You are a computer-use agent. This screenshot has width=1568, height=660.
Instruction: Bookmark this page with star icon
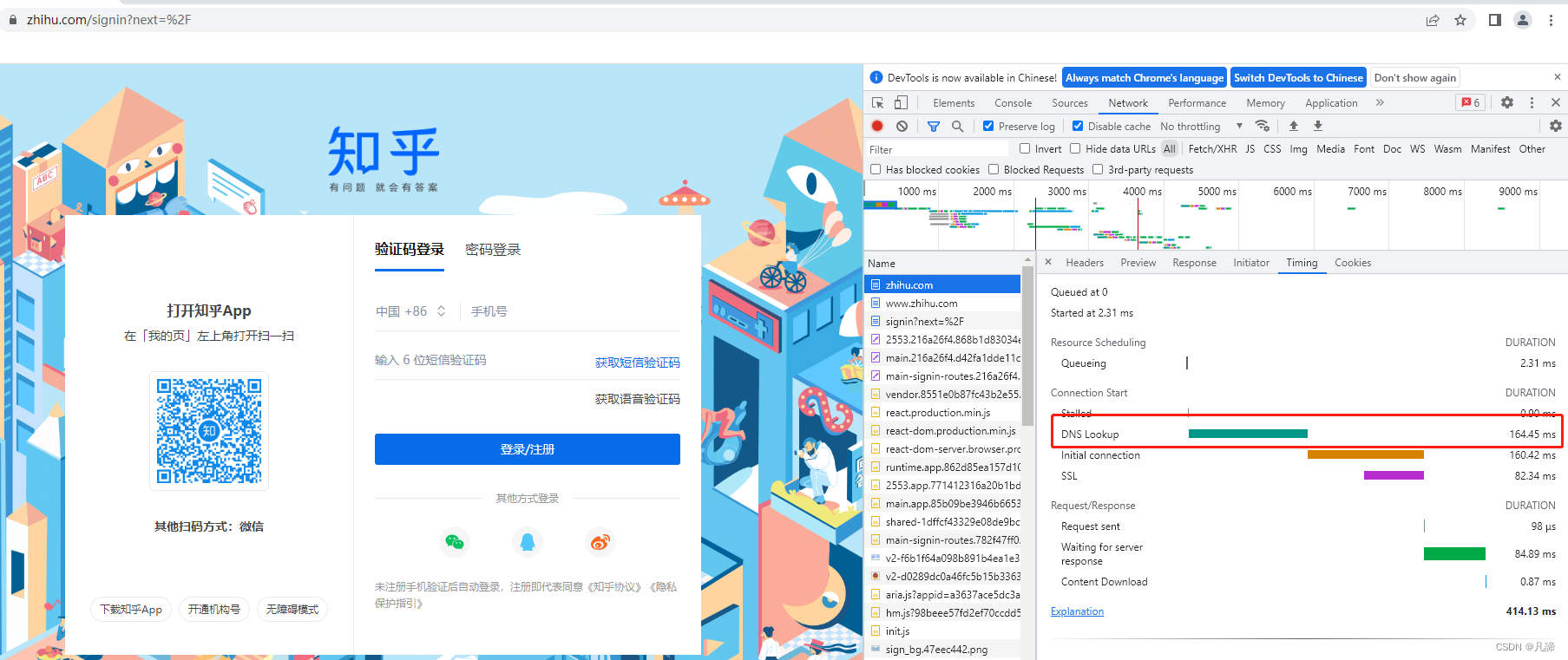[x=1460, y=20]
